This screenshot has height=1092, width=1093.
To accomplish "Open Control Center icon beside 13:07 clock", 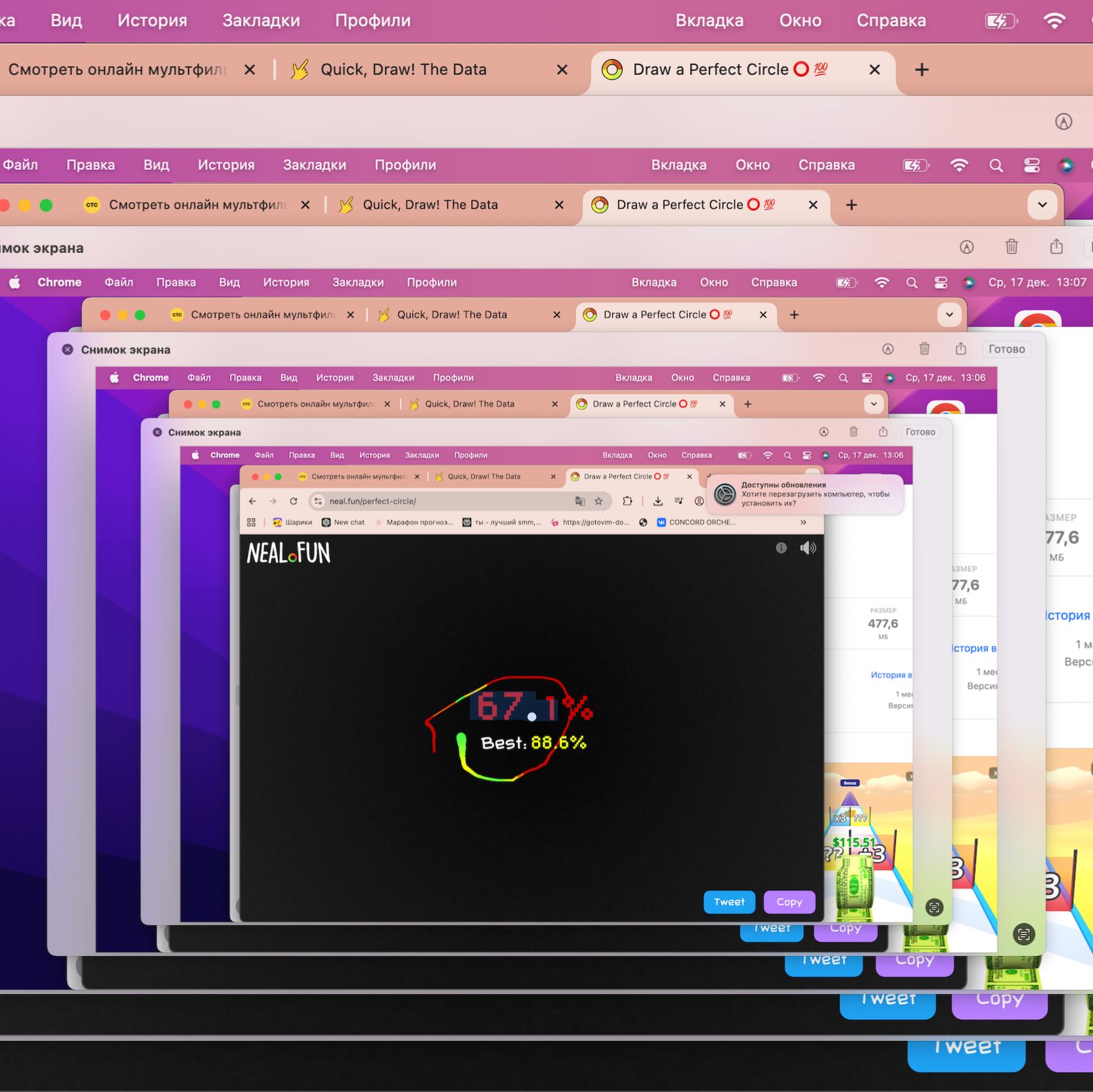I will coord(941,282).
